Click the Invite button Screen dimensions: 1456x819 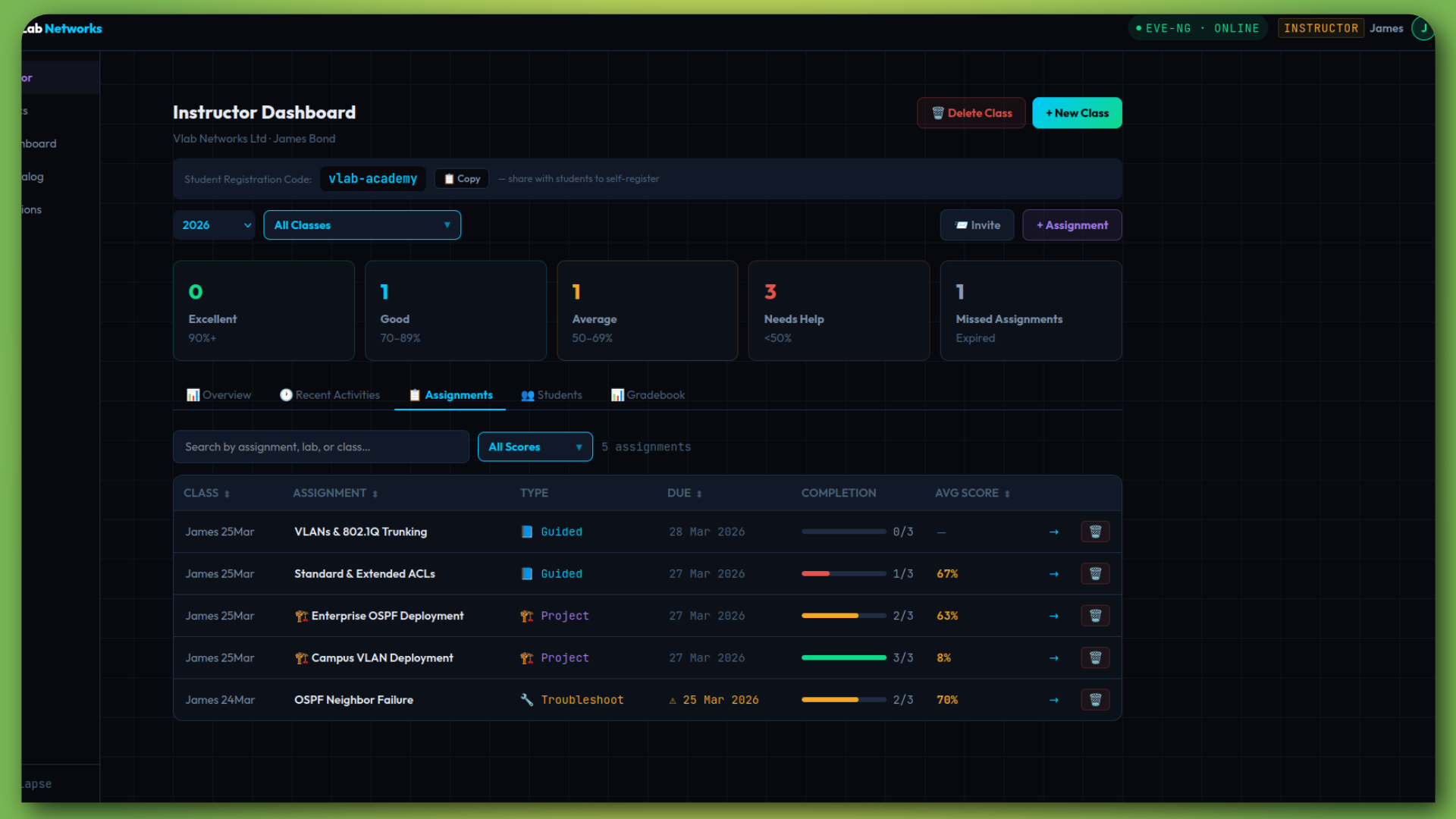[x=977, y=224]
